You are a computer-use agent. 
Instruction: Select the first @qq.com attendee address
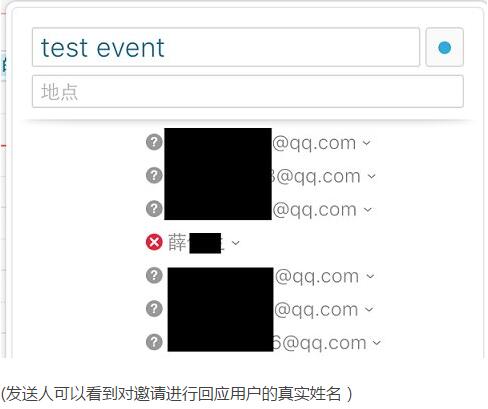click(x=260, y=143)
